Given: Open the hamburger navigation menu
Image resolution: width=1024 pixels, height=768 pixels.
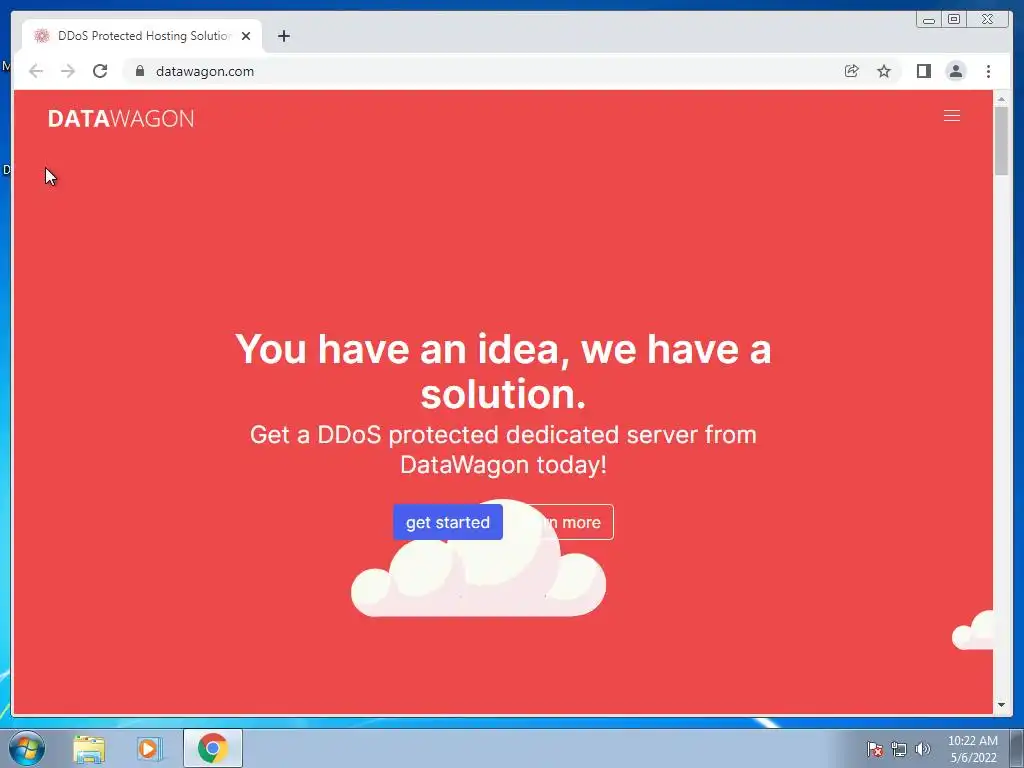Looking at the screenshot, I should 952,116.
